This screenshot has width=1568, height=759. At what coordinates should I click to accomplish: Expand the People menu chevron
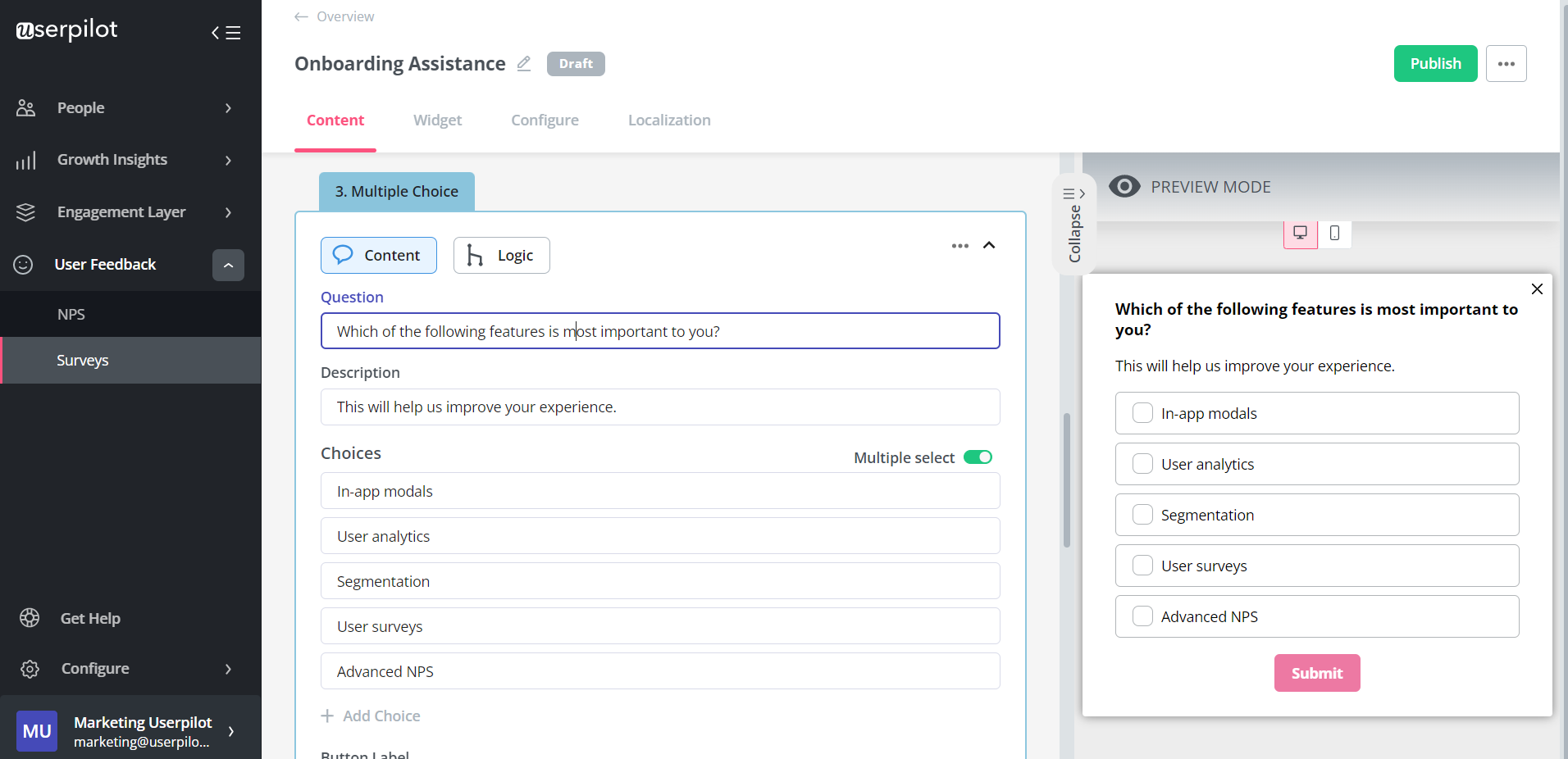(229, 108)
